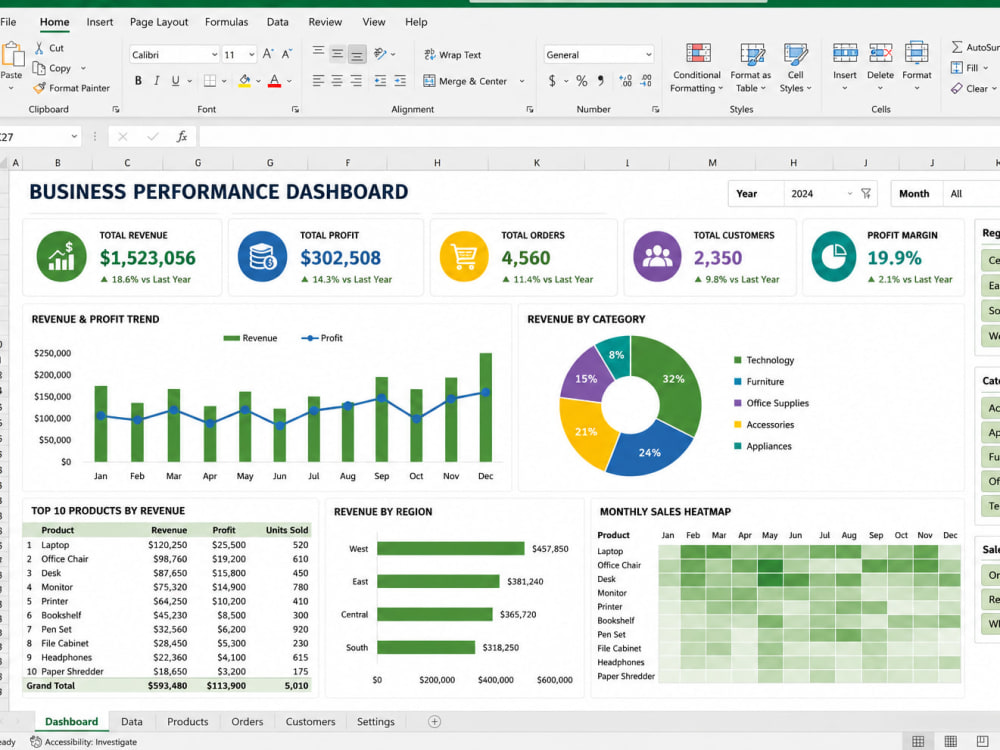Click the Clear eraser button

[x=972, y=89]
